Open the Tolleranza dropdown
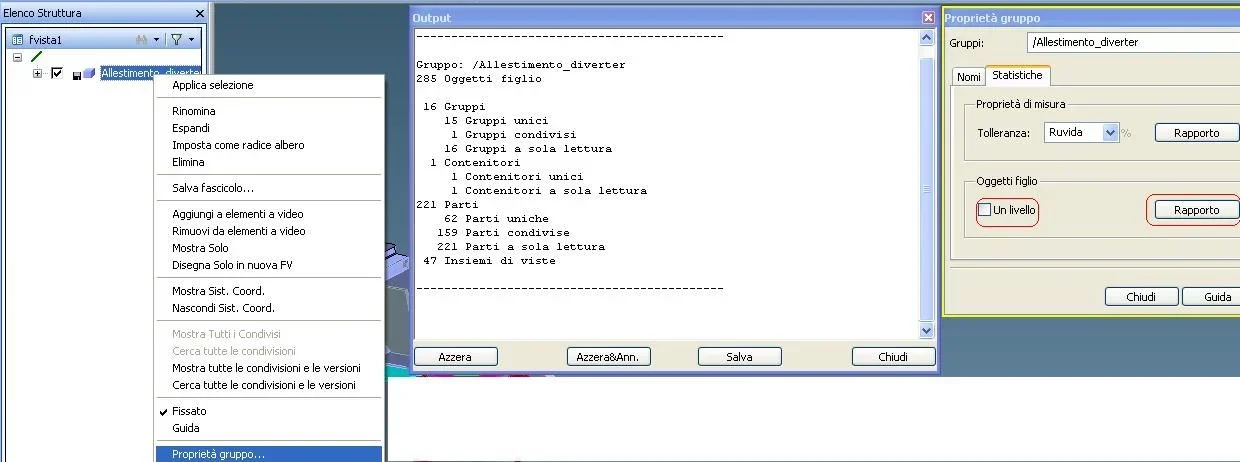Screen dimensions: 1240x462 (1109, 132)
